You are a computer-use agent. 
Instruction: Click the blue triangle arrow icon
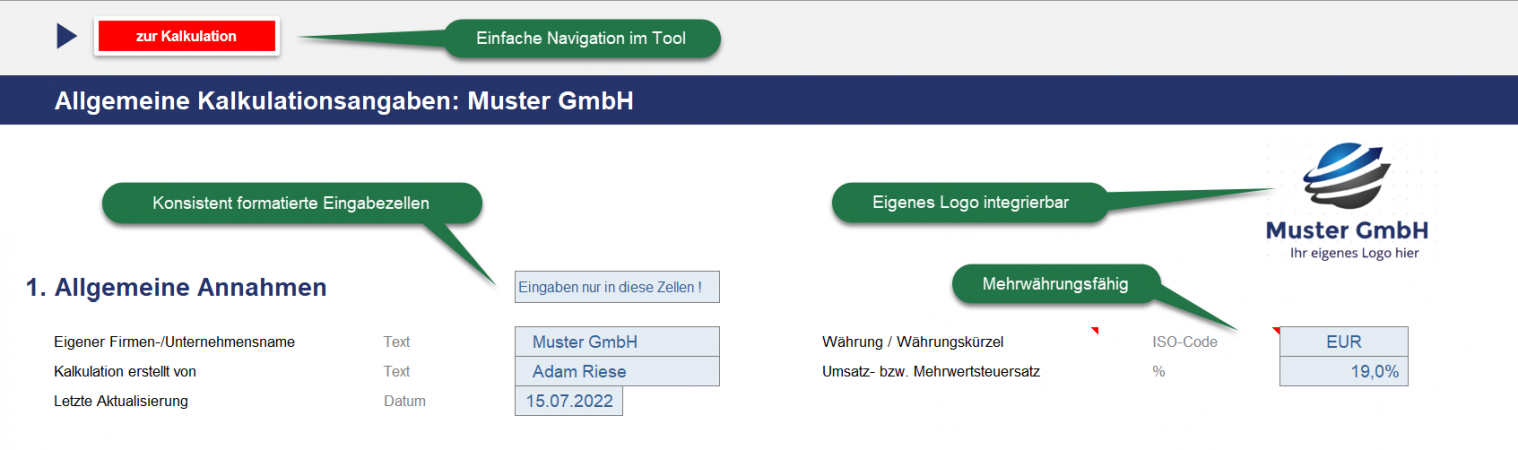tap(67, 37)
